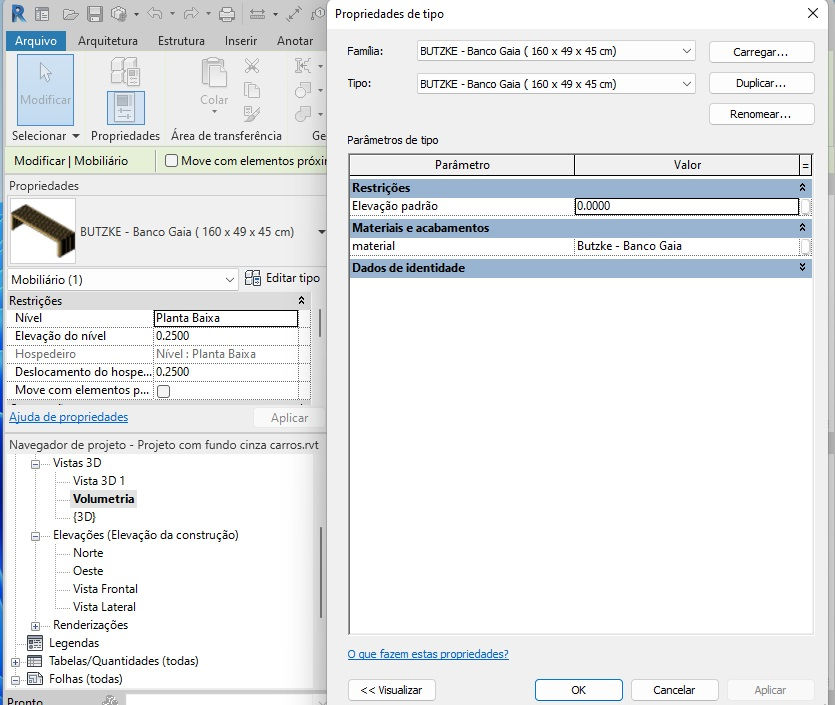The height and width of the screenshot is (705, 835).
Task: Click the Cope beam geometry icon
Action: coord(303,66)
